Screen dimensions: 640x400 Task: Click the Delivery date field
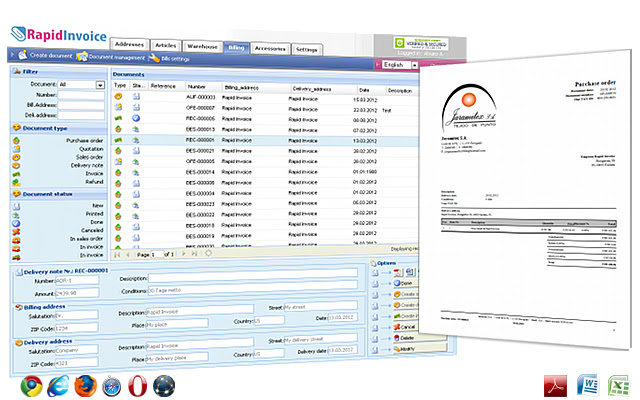342,350
